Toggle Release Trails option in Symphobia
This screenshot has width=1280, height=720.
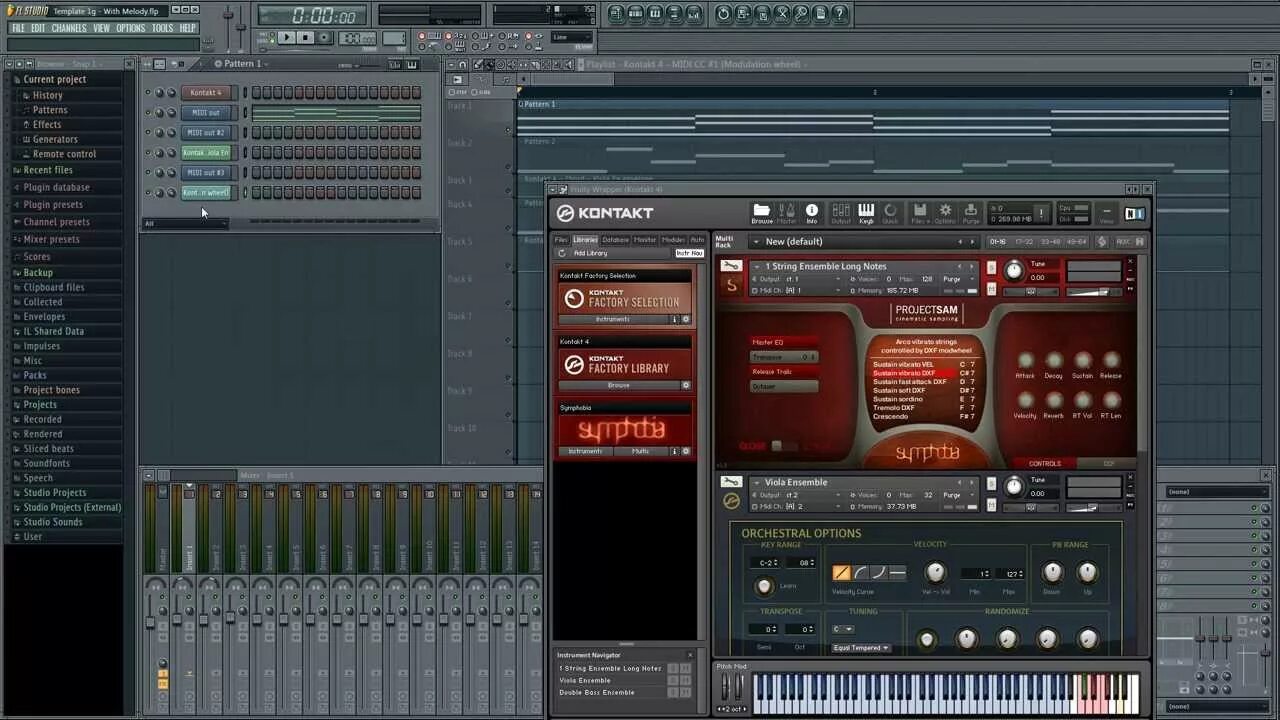pyautogui.click(x=784, y=371)
